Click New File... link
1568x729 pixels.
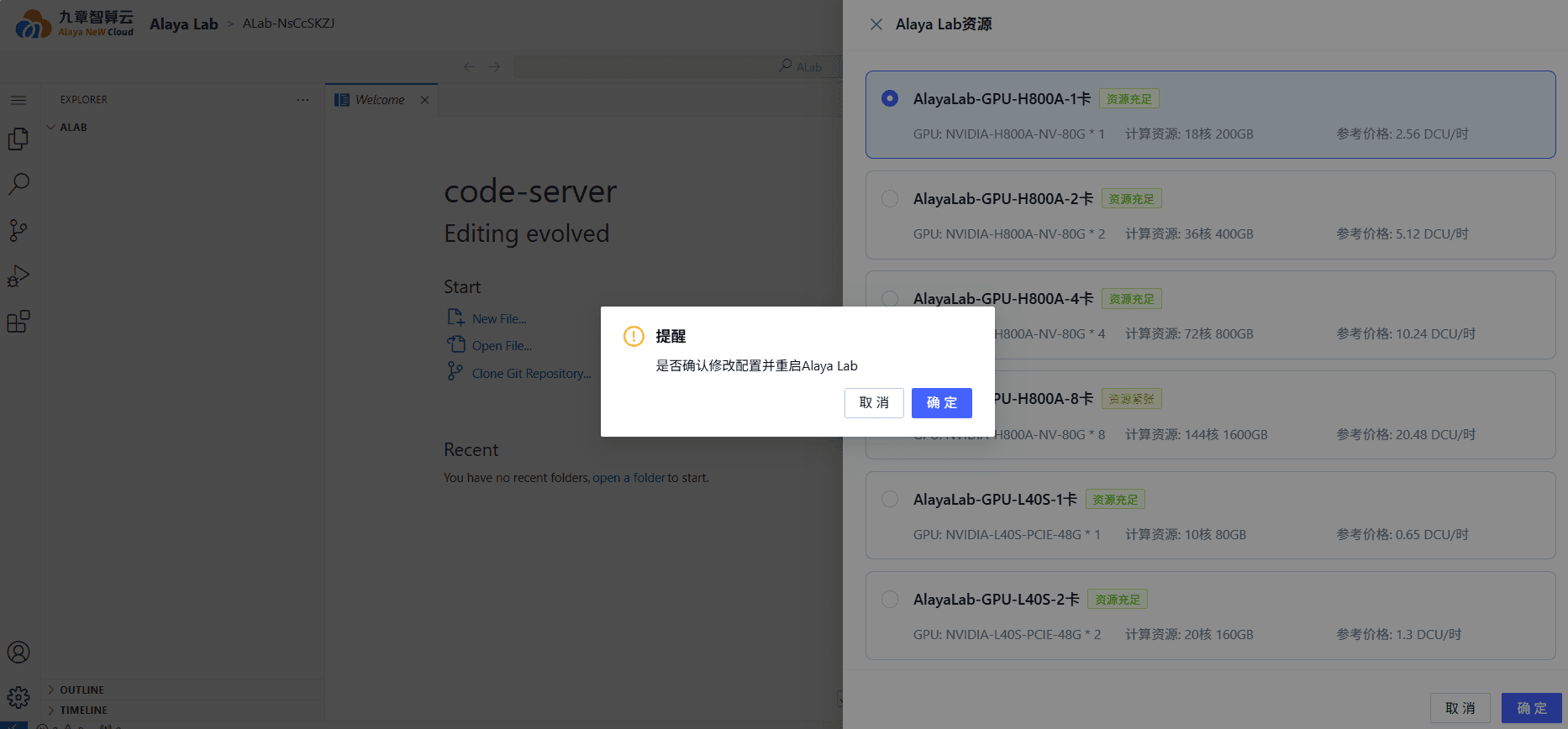pos(499,319)
